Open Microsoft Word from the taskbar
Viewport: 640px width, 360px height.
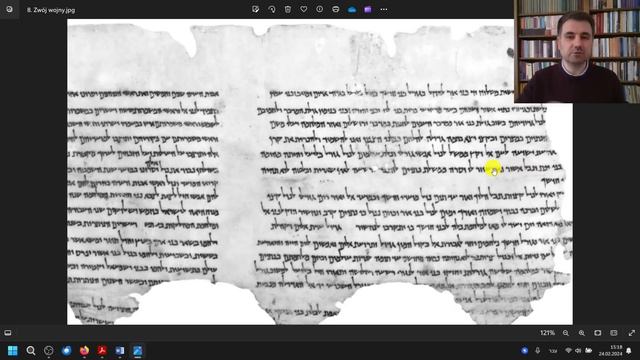[x=120, y=351]
